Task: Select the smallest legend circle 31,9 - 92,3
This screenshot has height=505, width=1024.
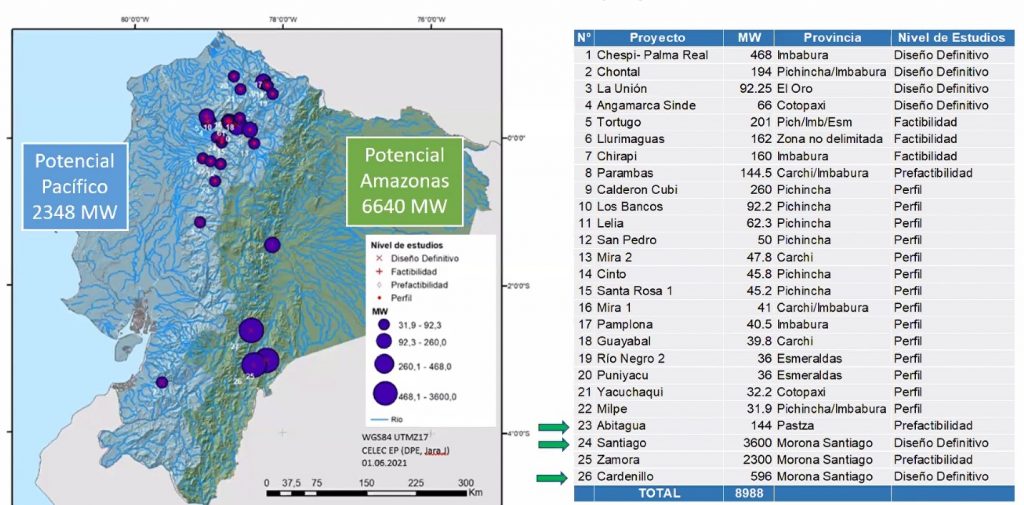Action: click(384, 325)
